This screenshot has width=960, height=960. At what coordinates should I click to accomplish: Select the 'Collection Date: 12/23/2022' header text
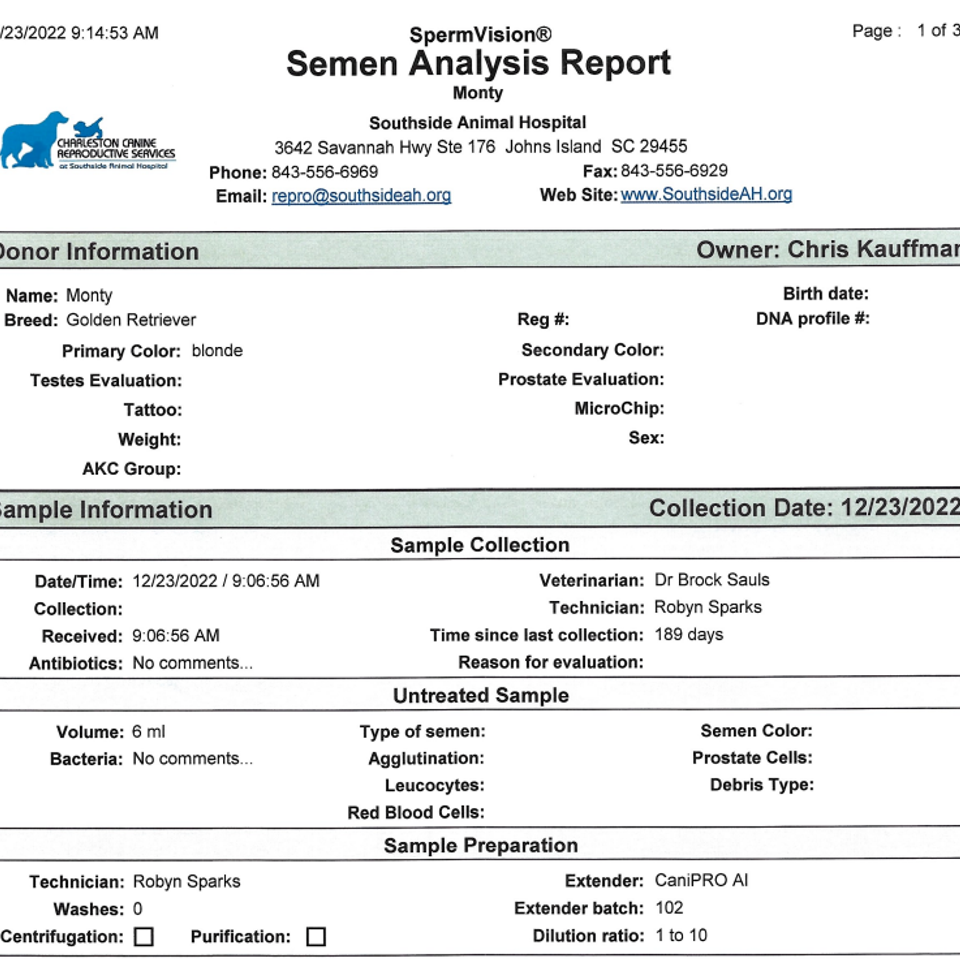click(804, 508)
